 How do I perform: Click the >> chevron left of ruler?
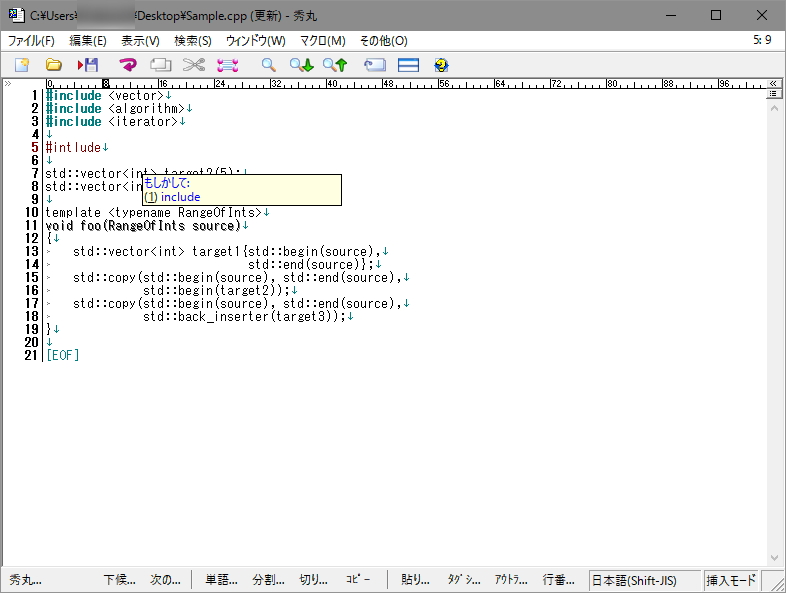click(8, 83)
